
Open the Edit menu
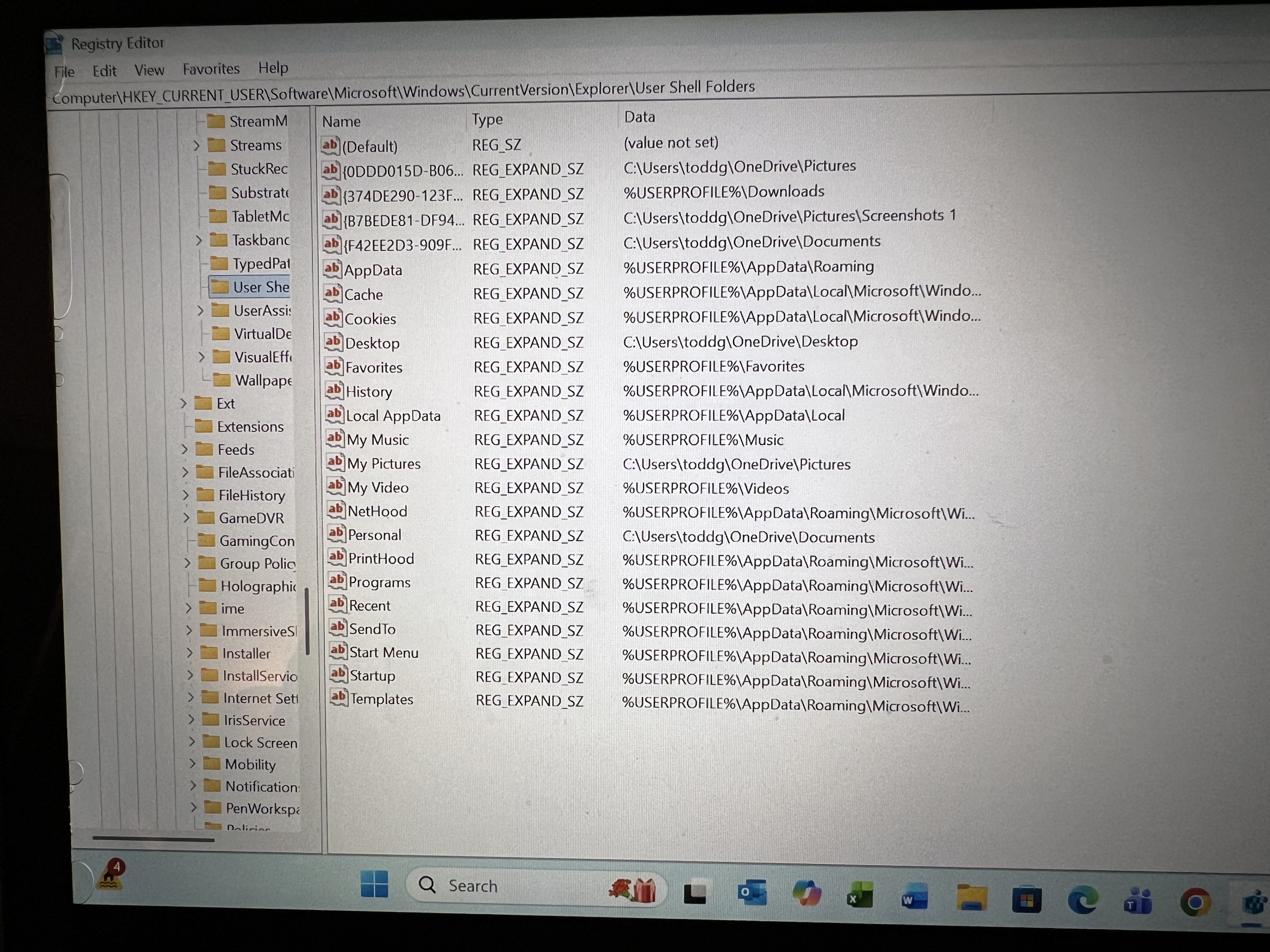point(104,71)
